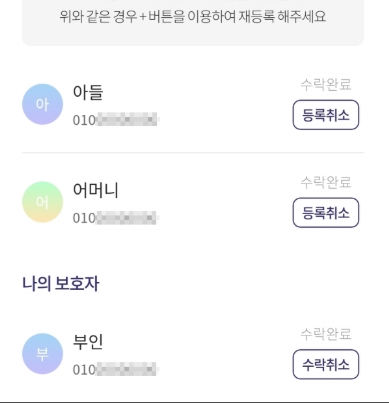Click 어머니's phone number starting with 010

tap(115, 218)
